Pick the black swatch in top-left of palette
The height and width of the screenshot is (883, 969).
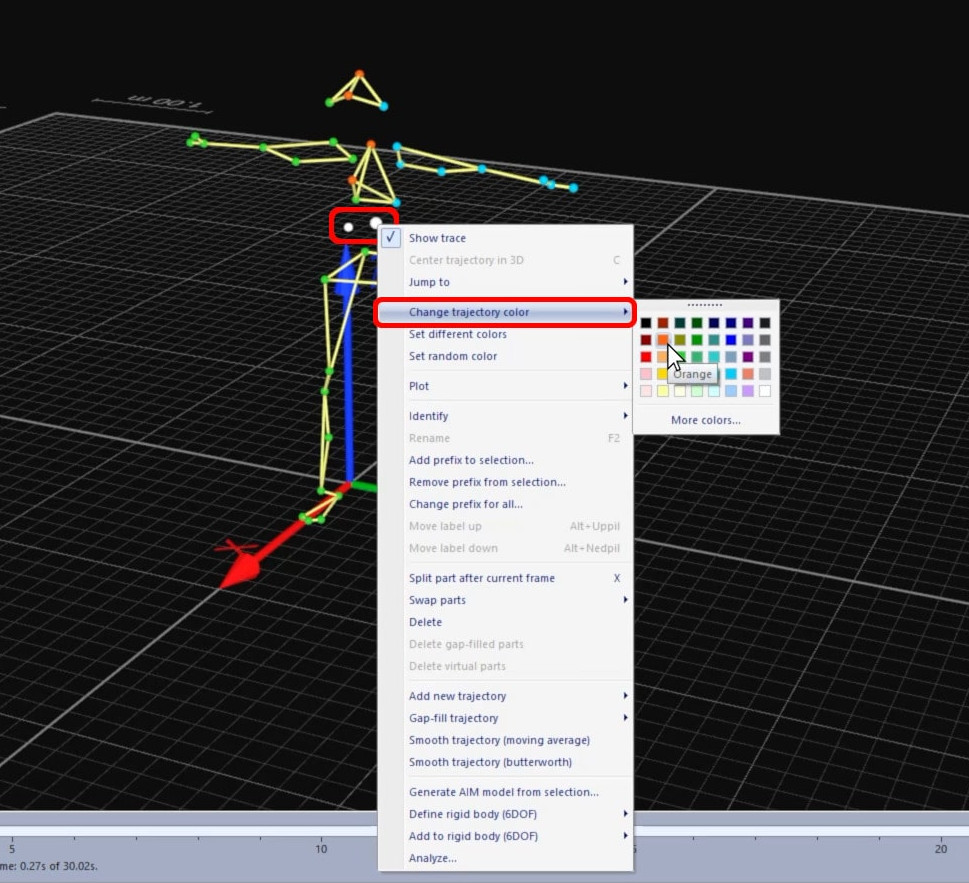pyautogui.click(x=646, y=323)
